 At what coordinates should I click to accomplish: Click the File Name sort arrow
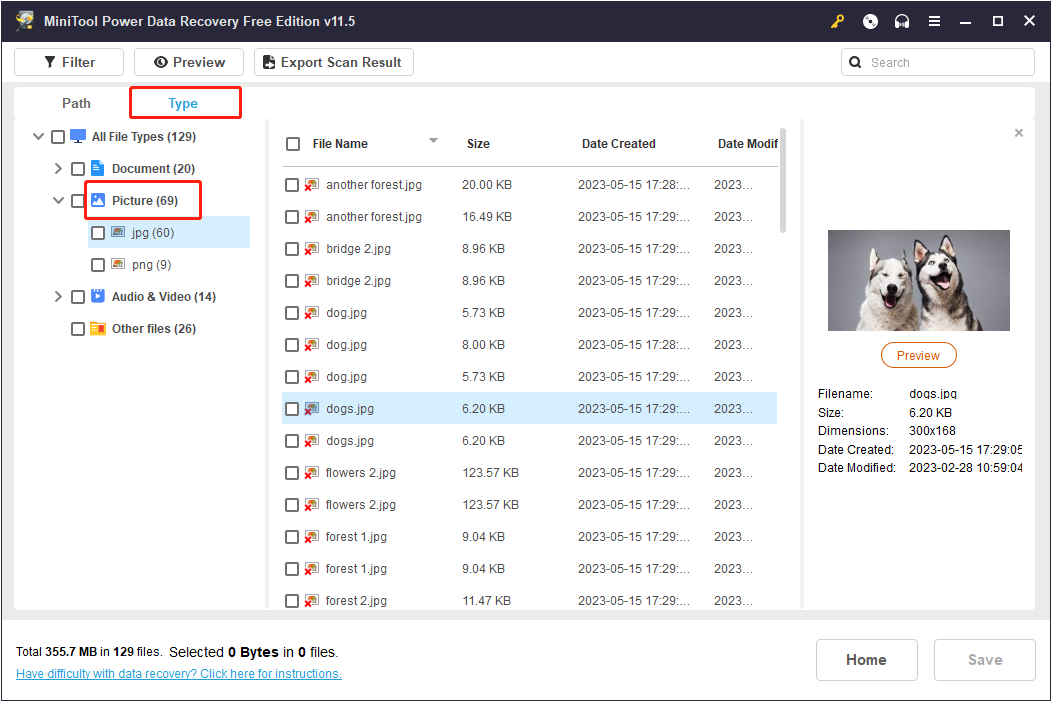click(433, 142)
